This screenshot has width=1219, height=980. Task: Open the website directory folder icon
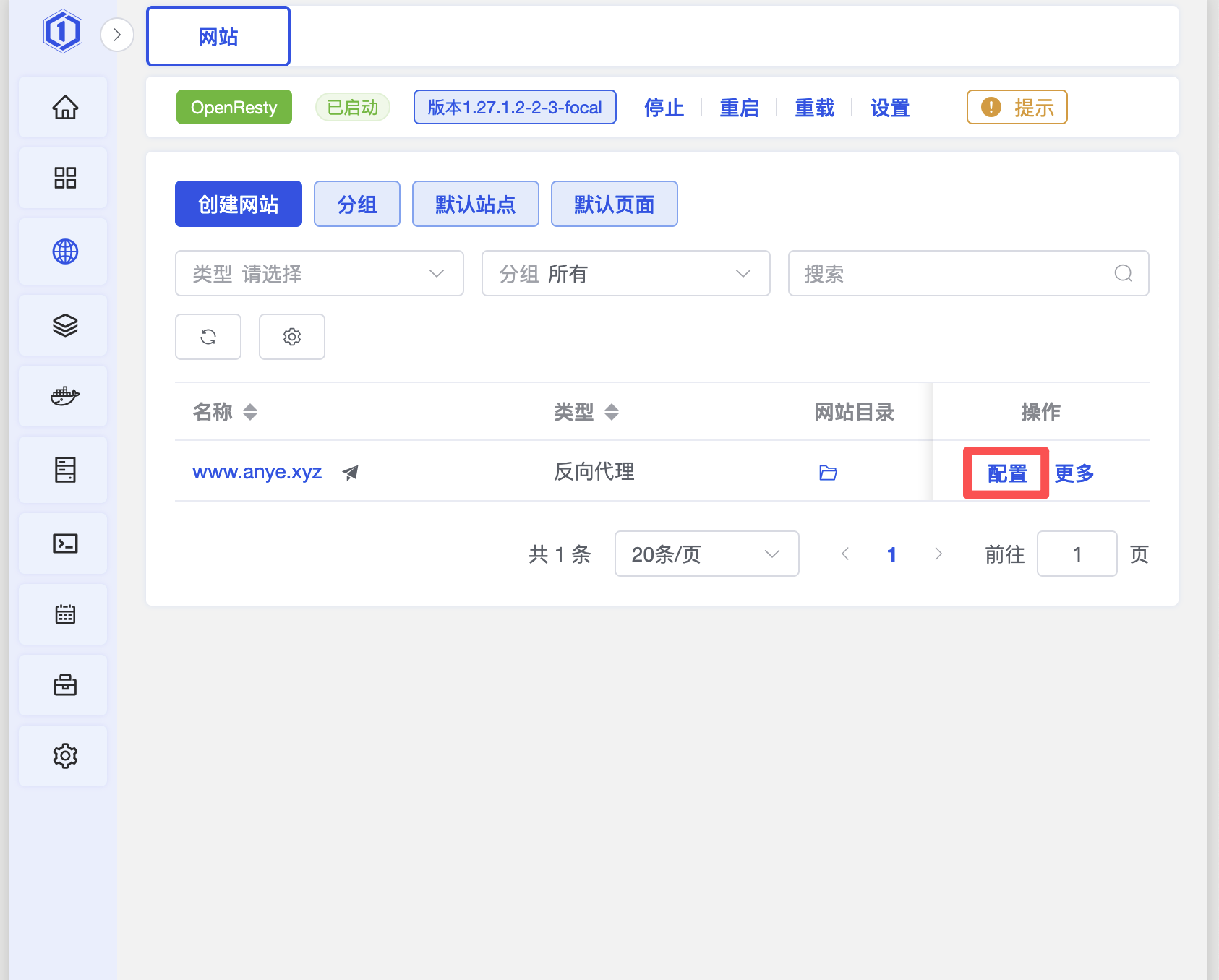tap(828, 473)
